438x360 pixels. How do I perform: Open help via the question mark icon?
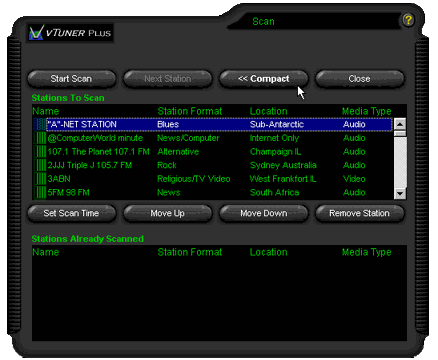click(x=408, y=20)
